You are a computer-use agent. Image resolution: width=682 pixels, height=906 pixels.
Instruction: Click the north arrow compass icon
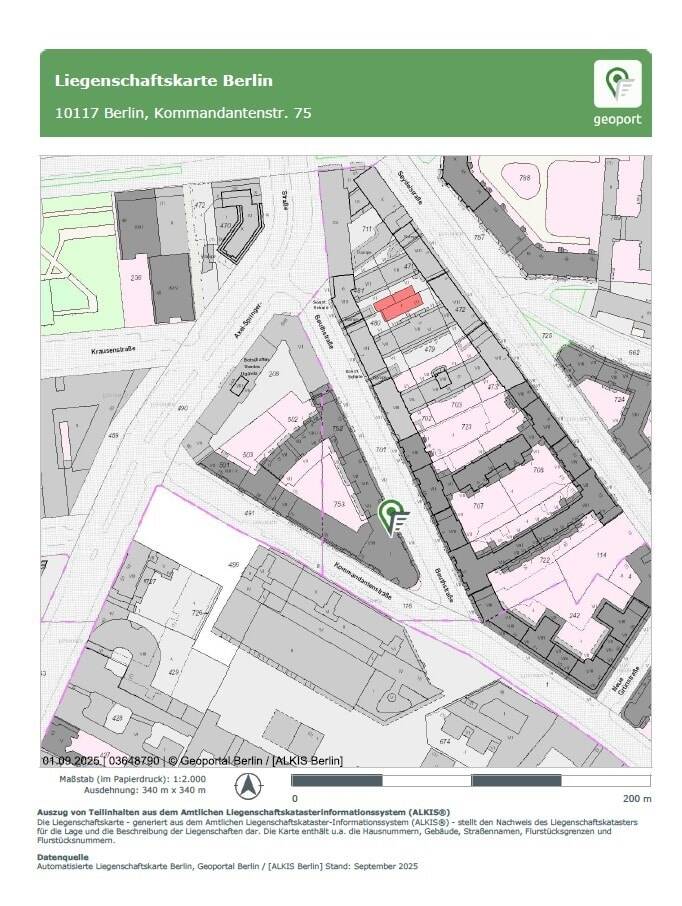246,783
